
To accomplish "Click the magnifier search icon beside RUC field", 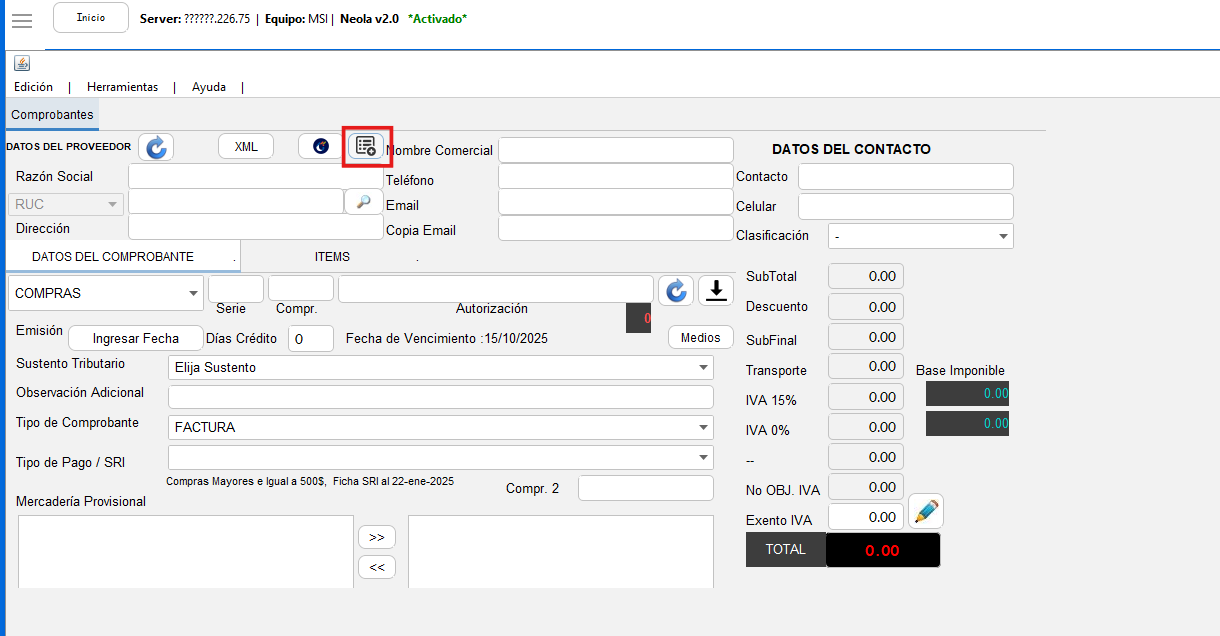I will (x=363, y=202).
